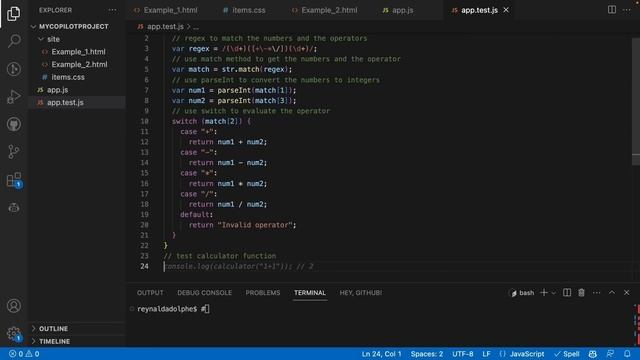Close the terminal panel
Viewport: 640px width, 360px height.
[x=627, y=293]
